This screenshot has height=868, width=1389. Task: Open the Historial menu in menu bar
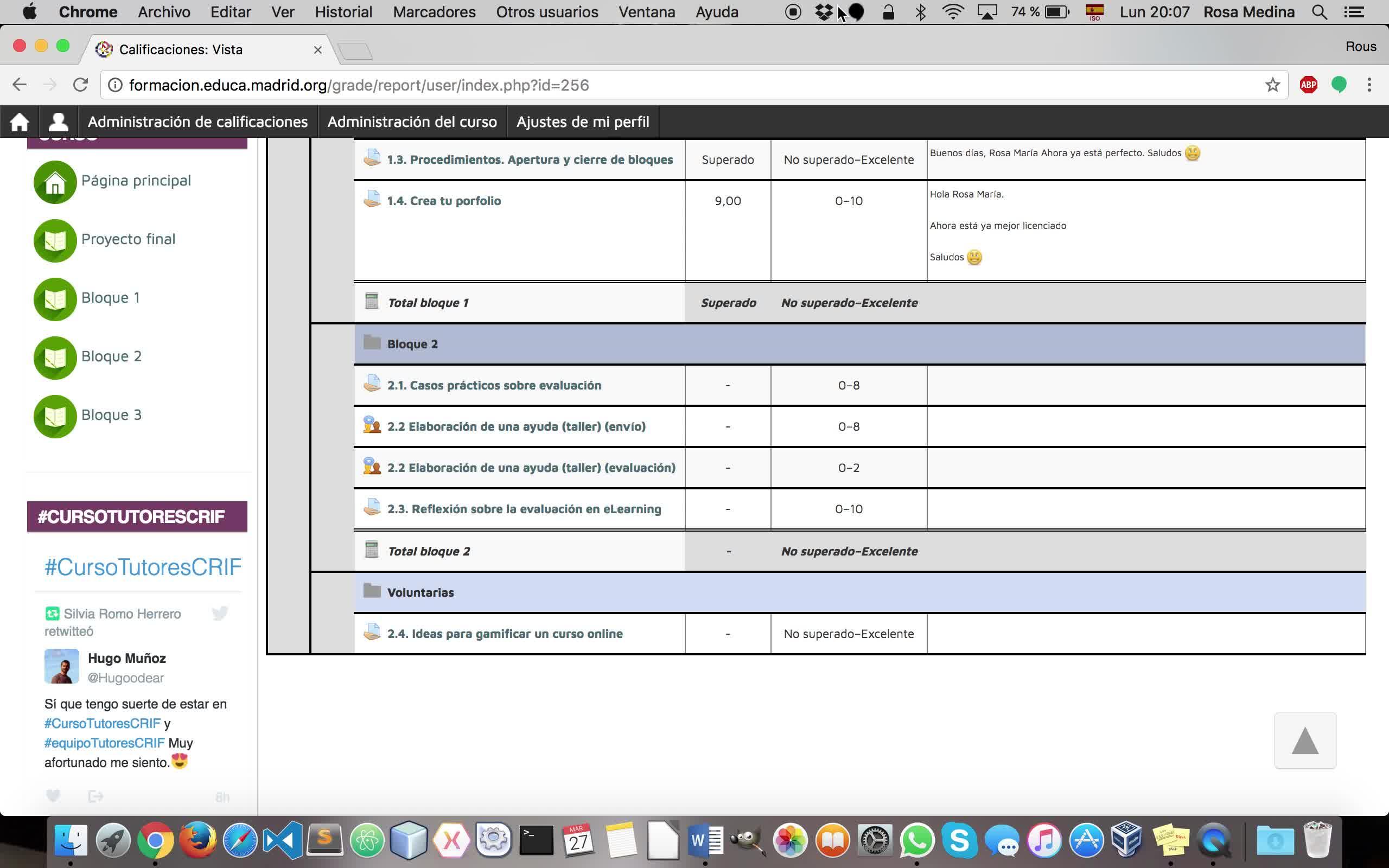343,12
